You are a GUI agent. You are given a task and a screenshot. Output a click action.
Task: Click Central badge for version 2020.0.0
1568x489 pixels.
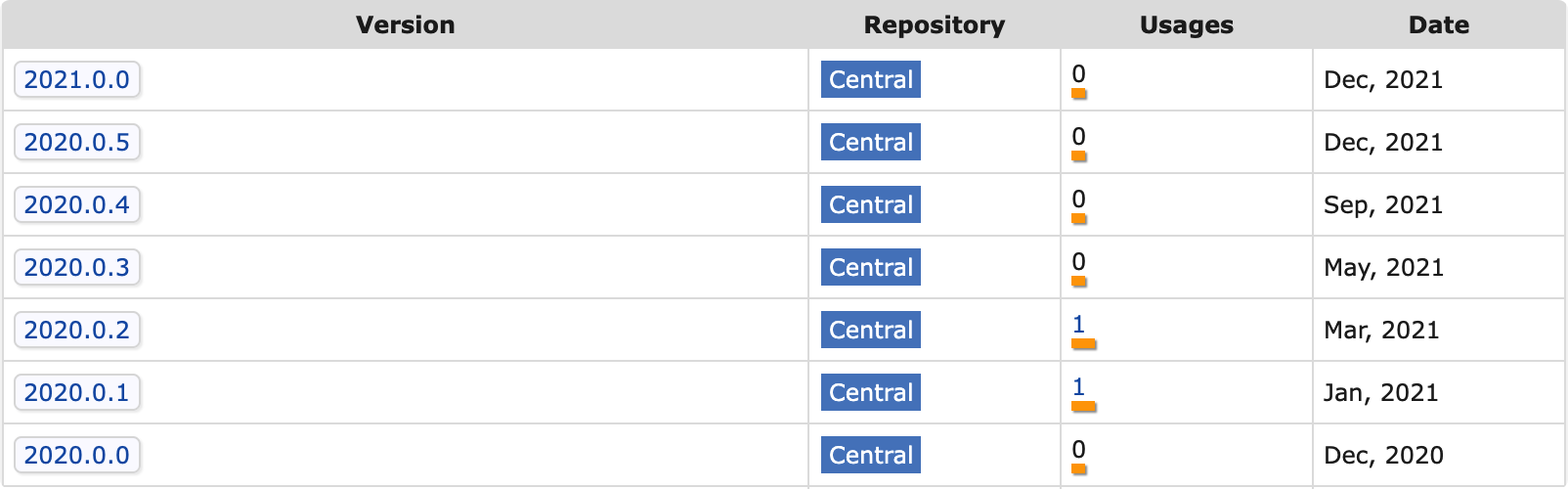coord(870,456)
